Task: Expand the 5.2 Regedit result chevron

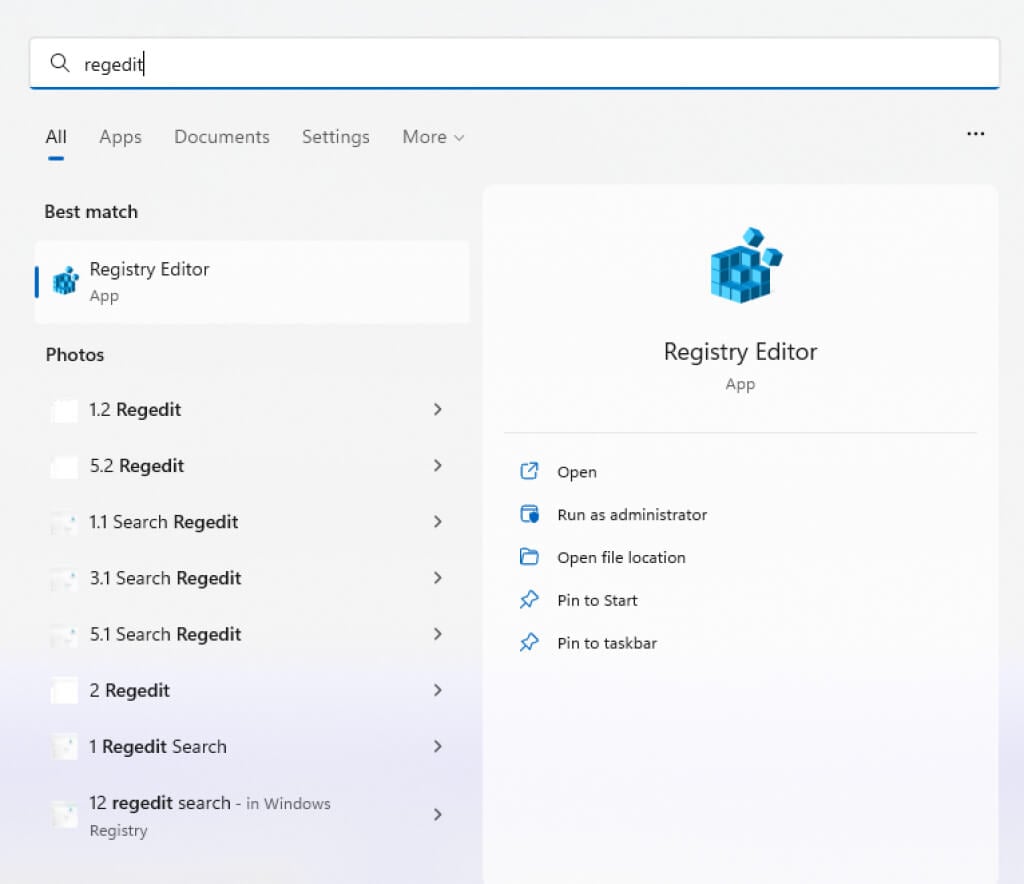Action: (438, 466)
